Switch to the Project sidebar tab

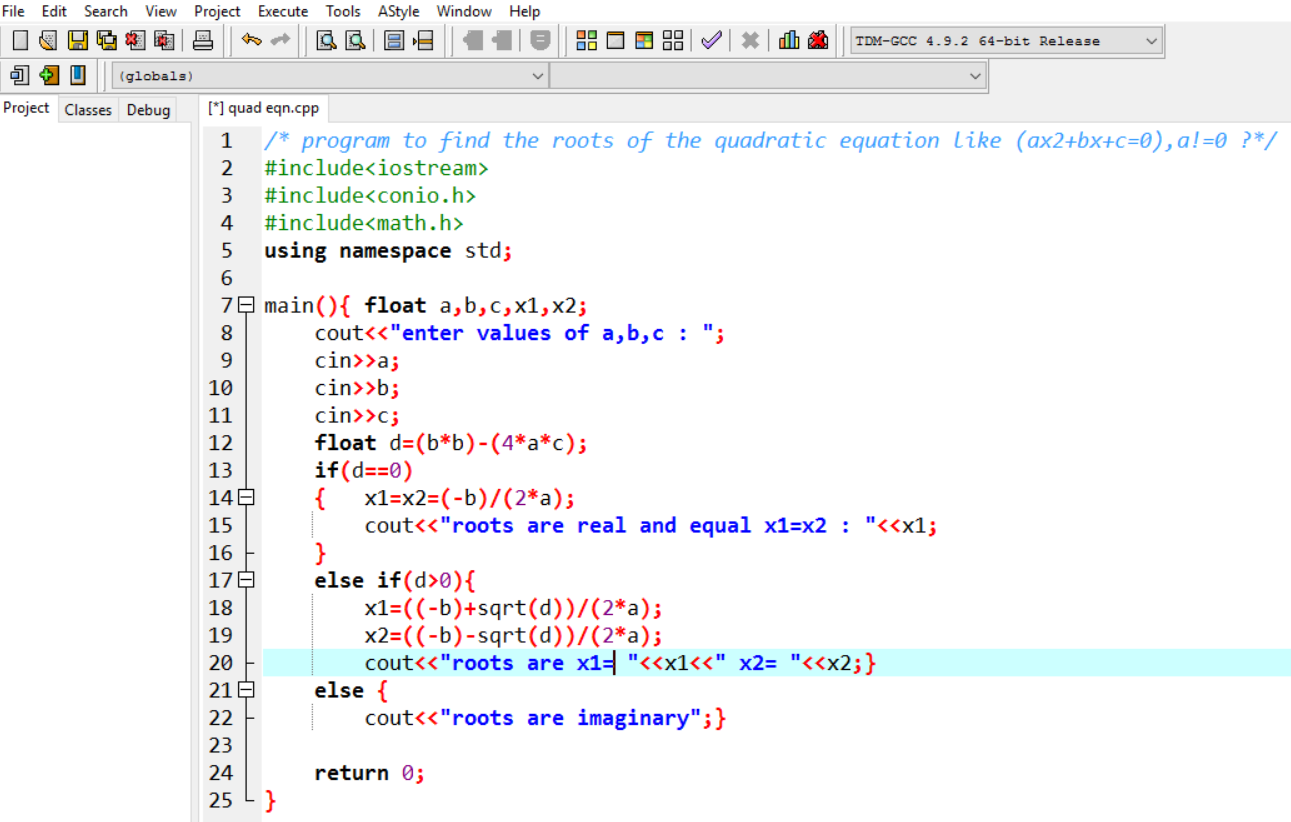pos(27,108)
